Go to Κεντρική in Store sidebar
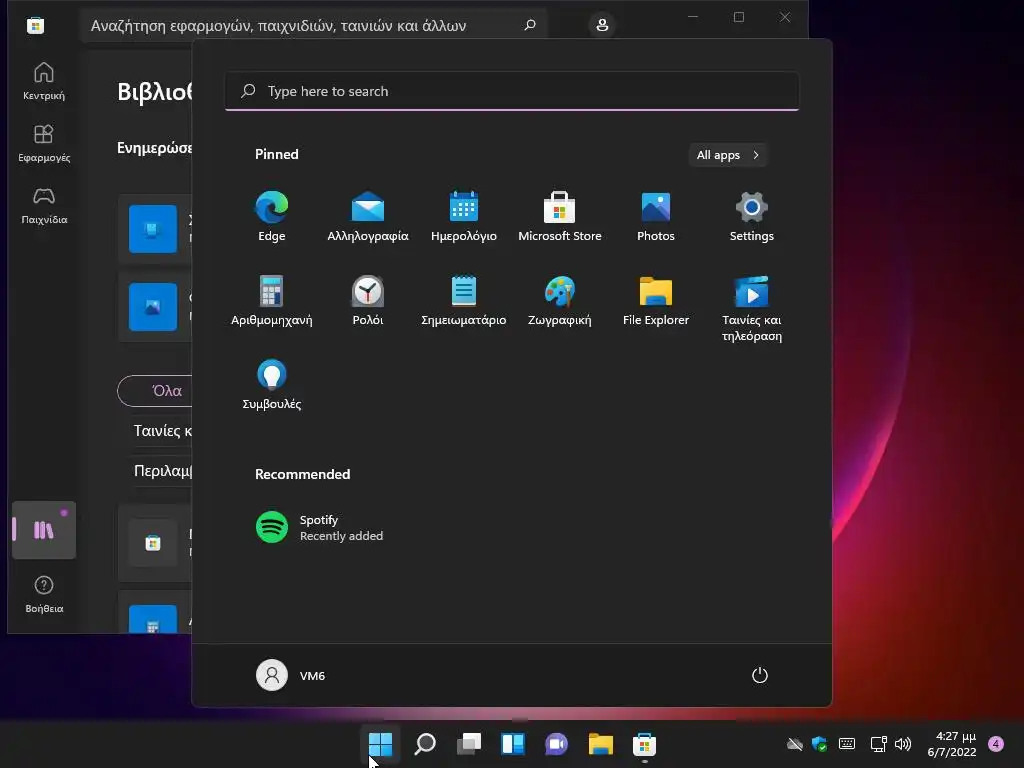The height and width of the screenshot is (768, 1024). click(x=44, y=81)
